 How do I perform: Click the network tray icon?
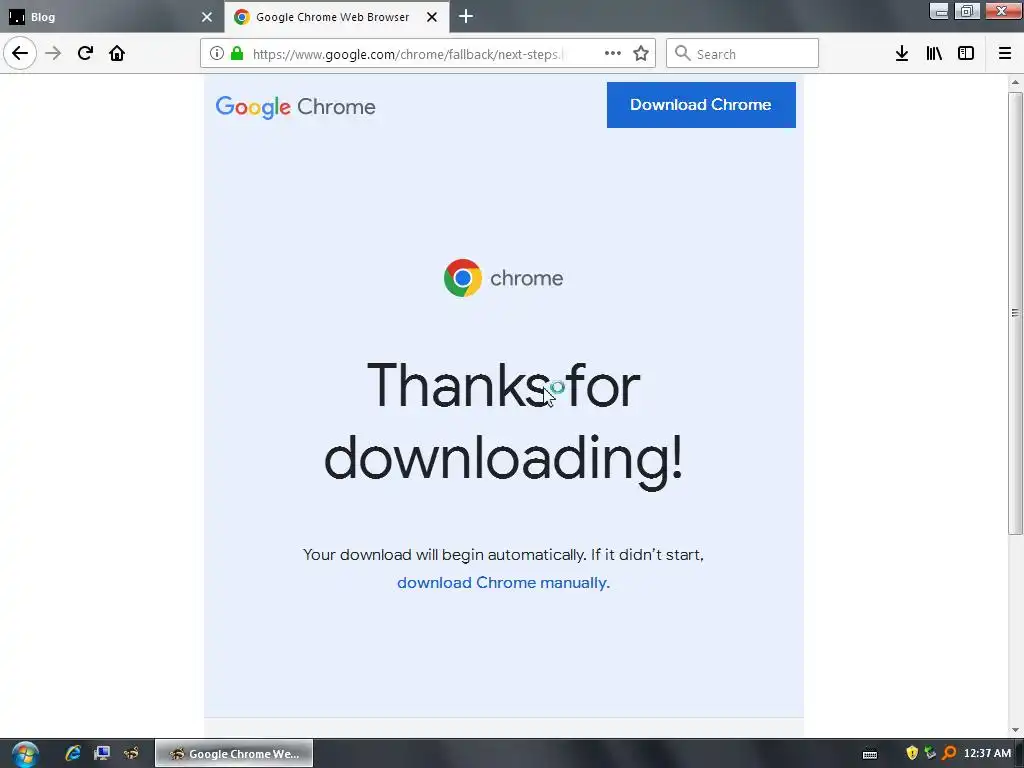pos(931,754)
